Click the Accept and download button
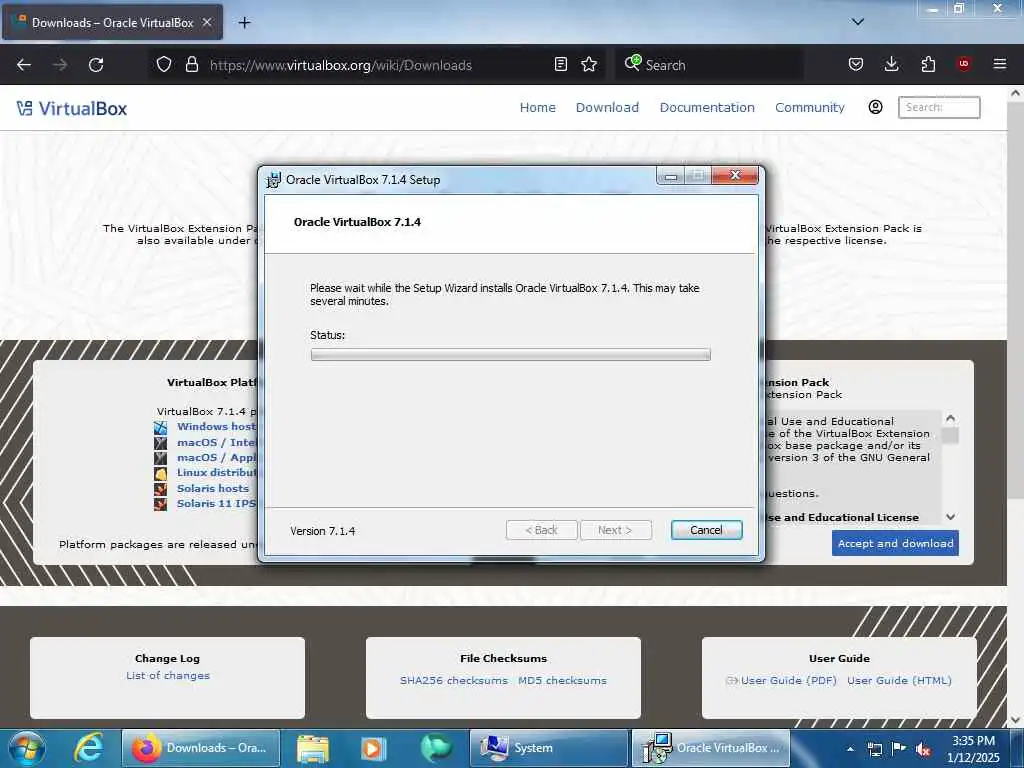The image size is (1024, 768). pos(895,543)
